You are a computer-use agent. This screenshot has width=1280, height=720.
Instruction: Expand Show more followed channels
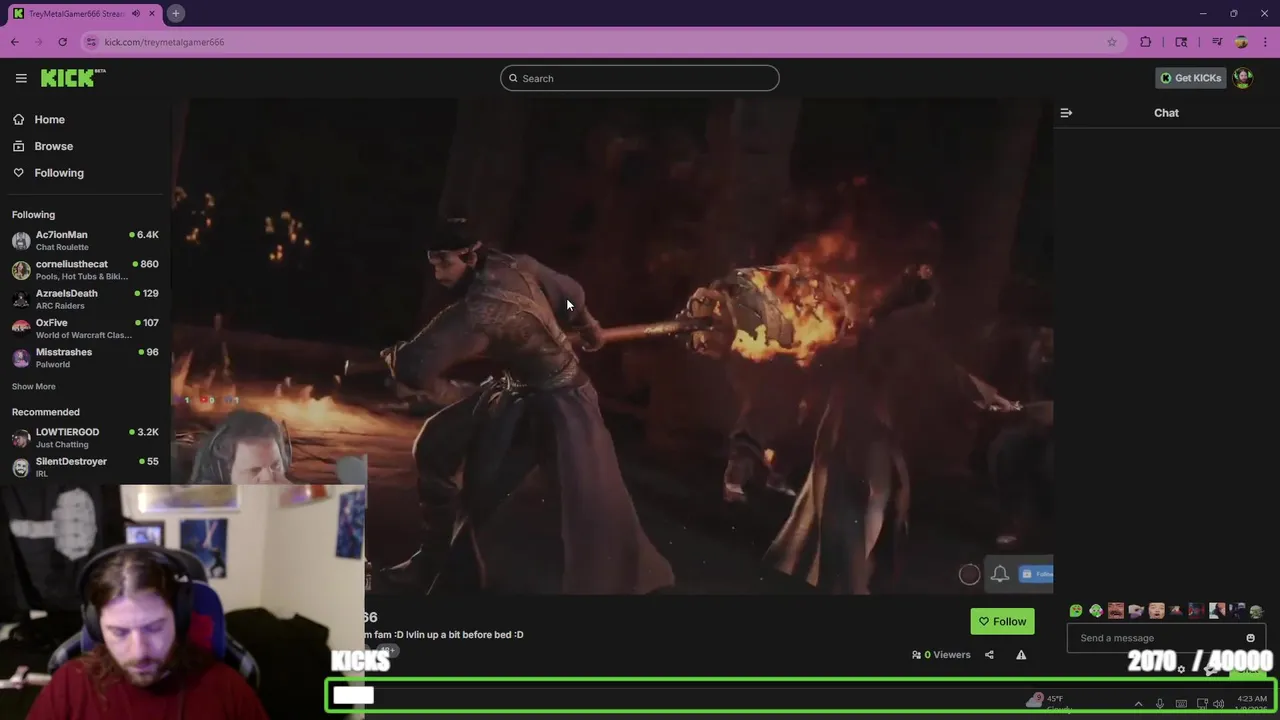pyautogui.click(x=34, y=386)
